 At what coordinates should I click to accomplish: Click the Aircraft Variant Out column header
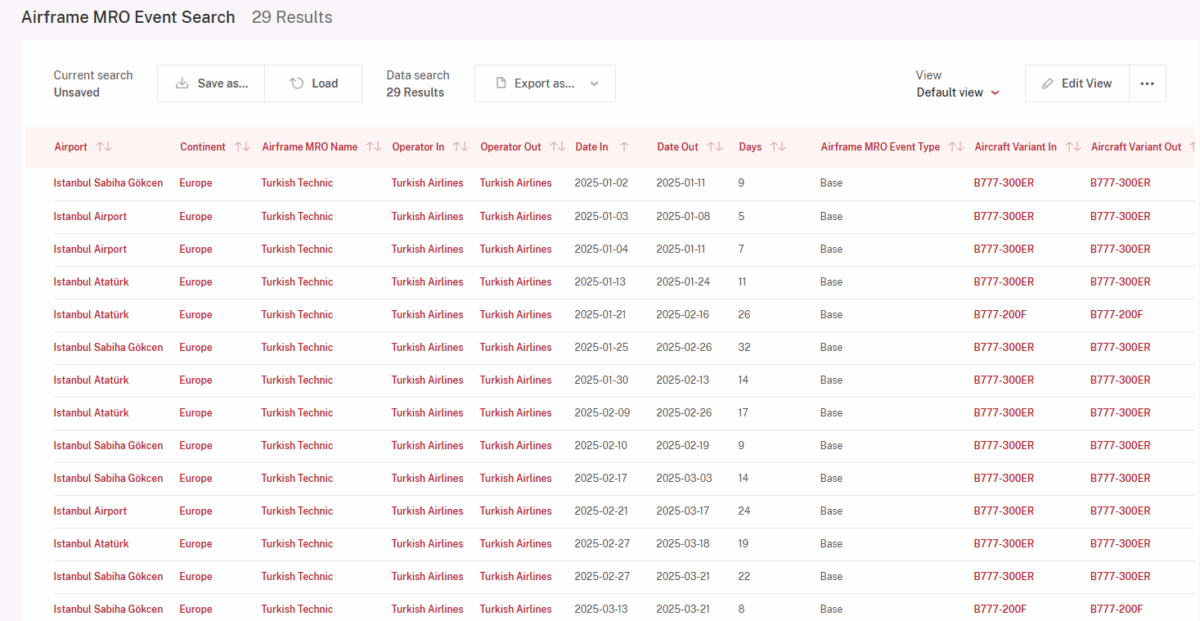tap(1135, 147)
